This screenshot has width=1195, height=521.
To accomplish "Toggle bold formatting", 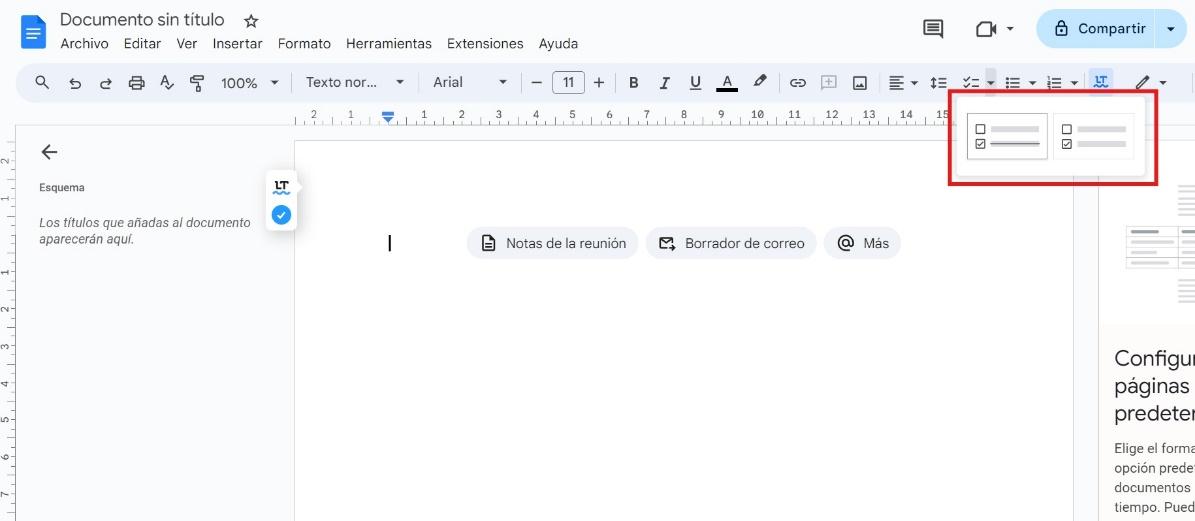I will tap(633, 82).
